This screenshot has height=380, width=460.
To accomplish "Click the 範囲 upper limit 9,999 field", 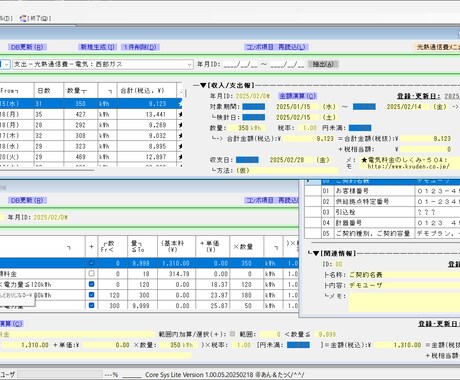I will [327, 334].
